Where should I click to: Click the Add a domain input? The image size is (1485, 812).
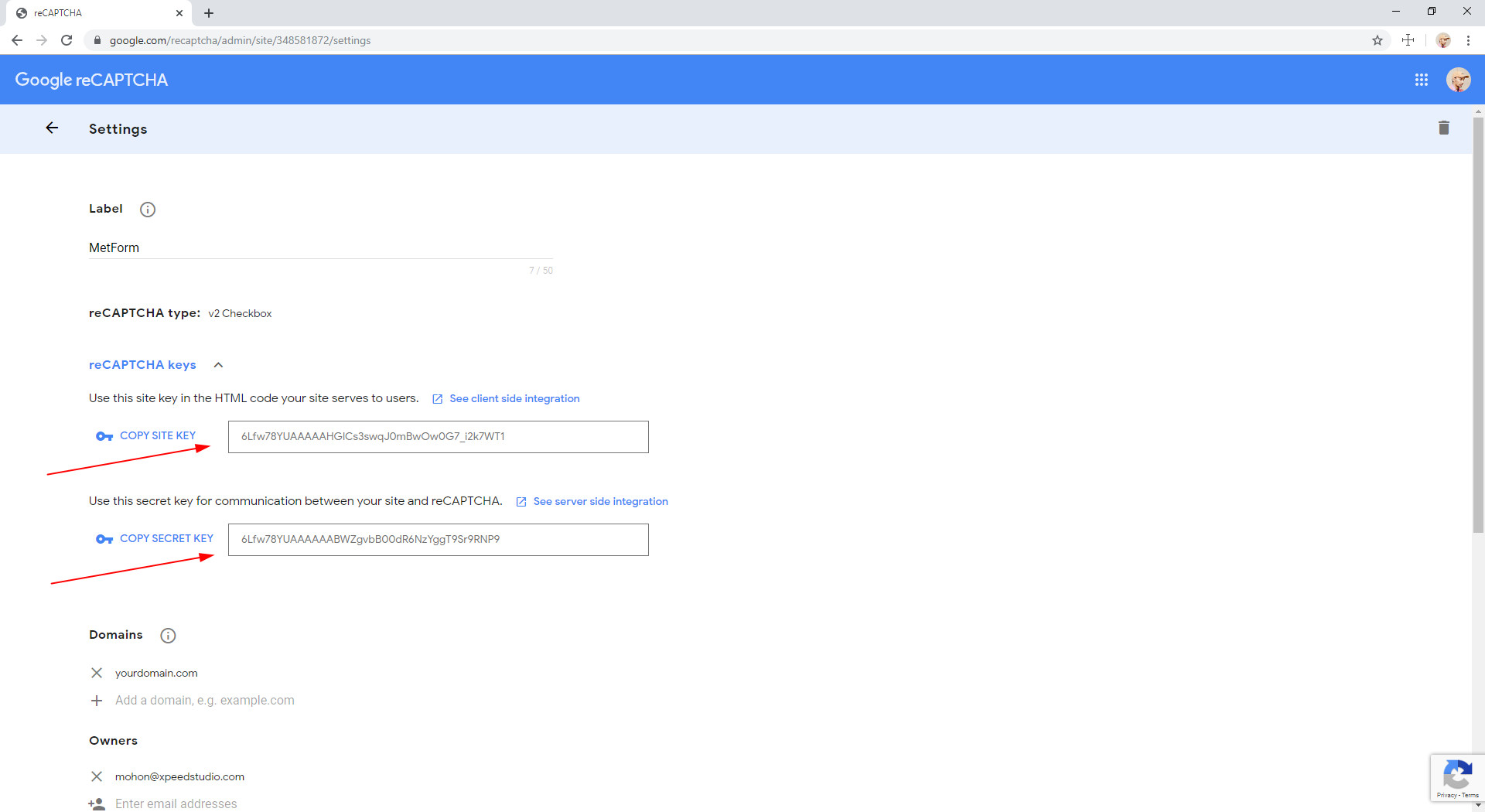pos(205,701)
